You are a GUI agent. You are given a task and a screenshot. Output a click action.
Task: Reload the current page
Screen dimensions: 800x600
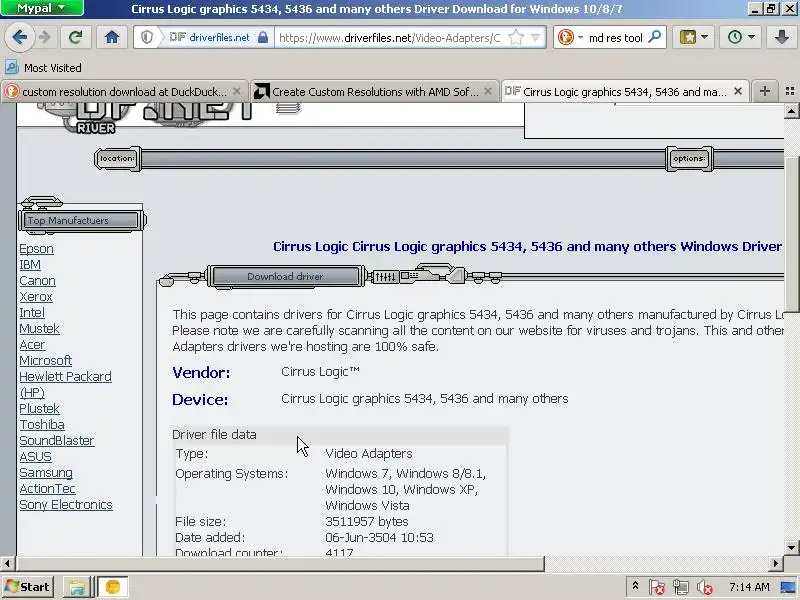(x=76, y=37)
